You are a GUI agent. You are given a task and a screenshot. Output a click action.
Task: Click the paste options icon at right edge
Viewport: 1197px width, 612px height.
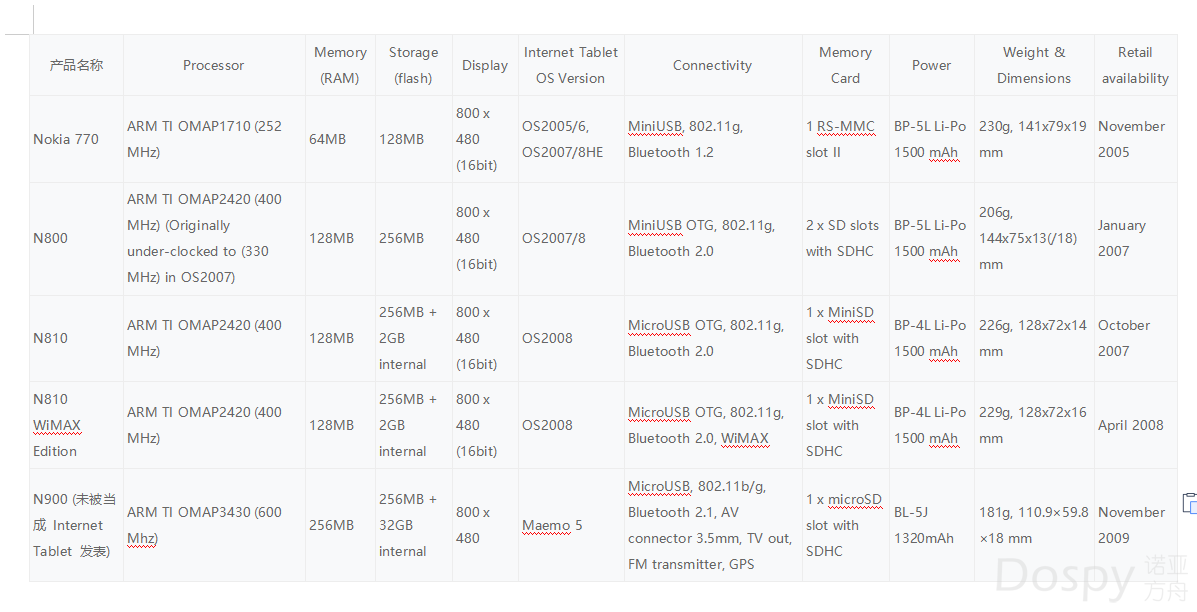pyautogui.click(x=1190, y=503)
